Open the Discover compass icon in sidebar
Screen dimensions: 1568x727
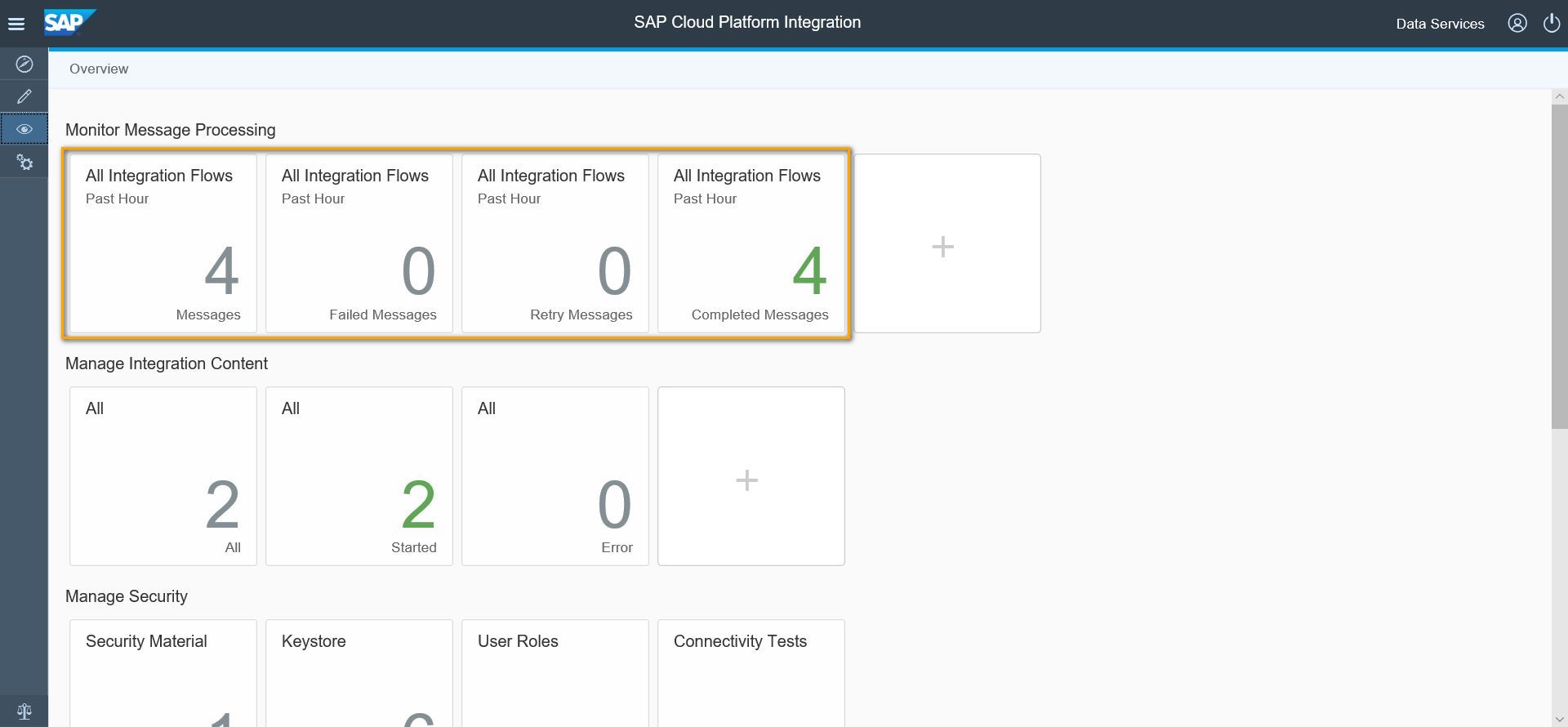point(24,64)
